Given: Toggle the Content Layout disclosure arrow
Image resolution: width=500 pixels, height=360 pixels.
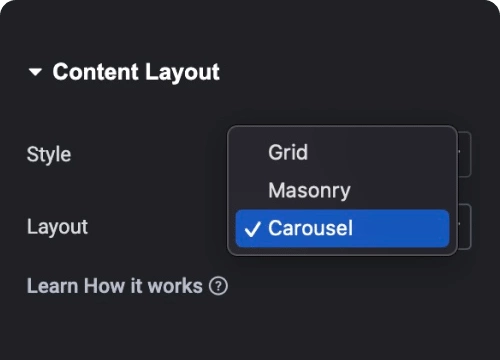Looking at the screenshot, I should click(x=35, y=72).
